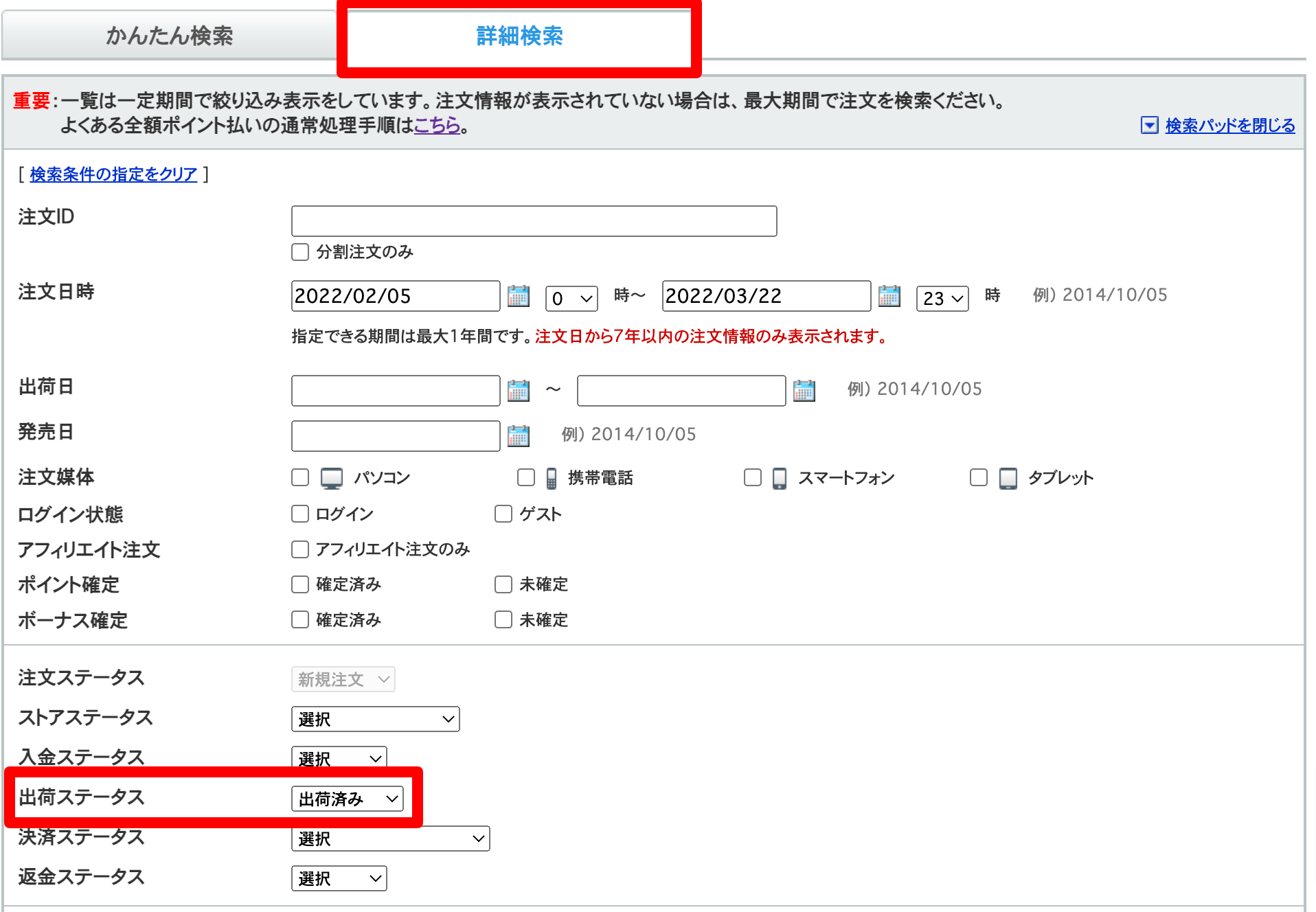Open the こちら hyperlink
This screenshot has height=912, width=1316.
point(438,126)
